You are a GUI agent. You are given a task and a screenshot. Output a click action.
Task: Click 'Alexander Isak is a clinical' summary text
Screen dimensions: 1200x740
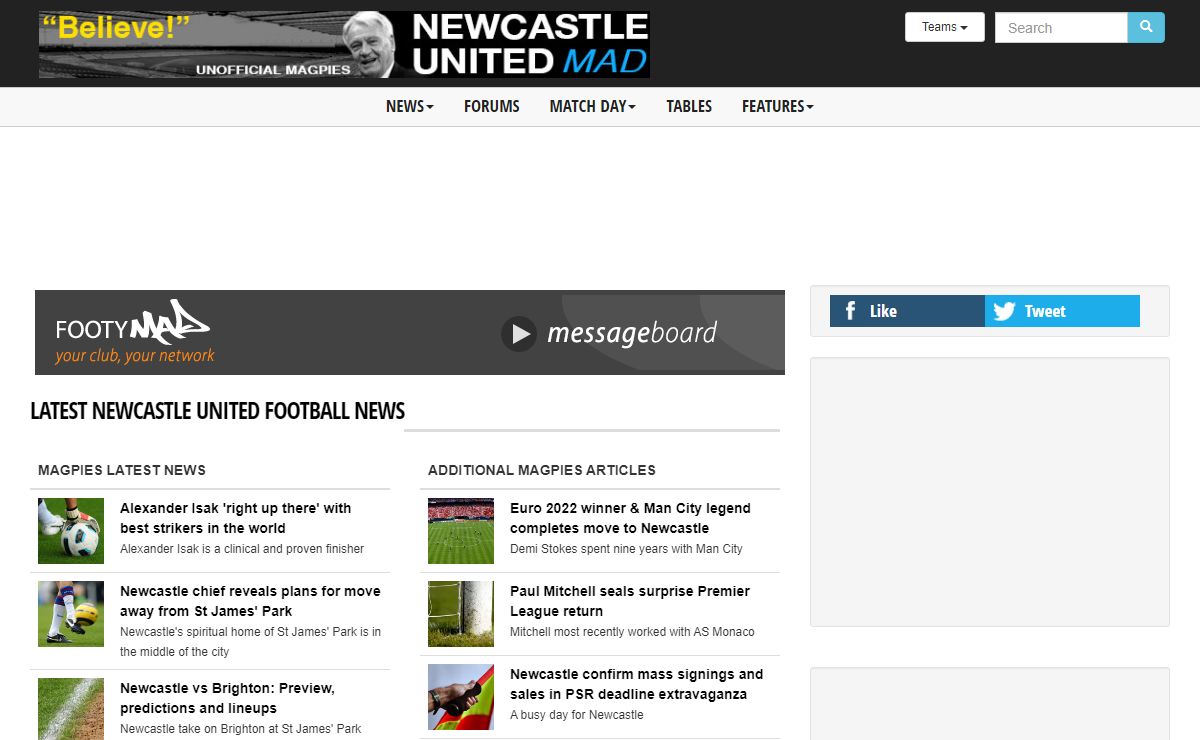[x=242, y=549]
